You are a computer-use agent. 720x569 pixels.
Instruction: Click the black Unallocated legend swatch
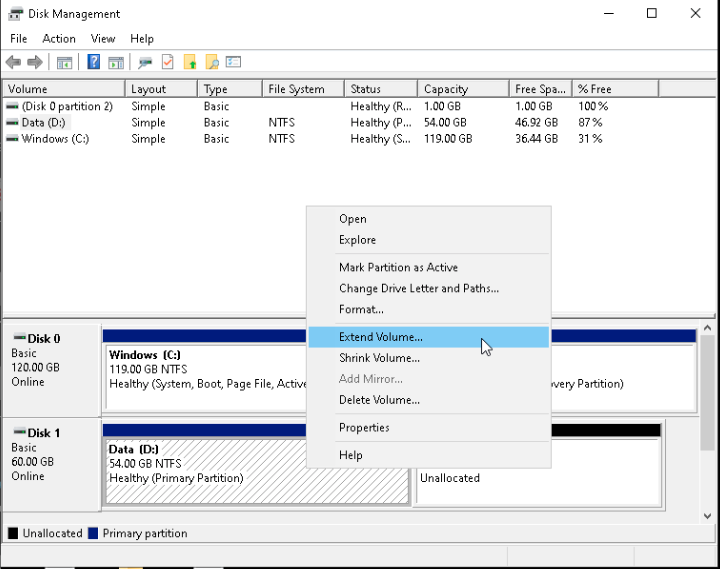(x=13, y=533)
